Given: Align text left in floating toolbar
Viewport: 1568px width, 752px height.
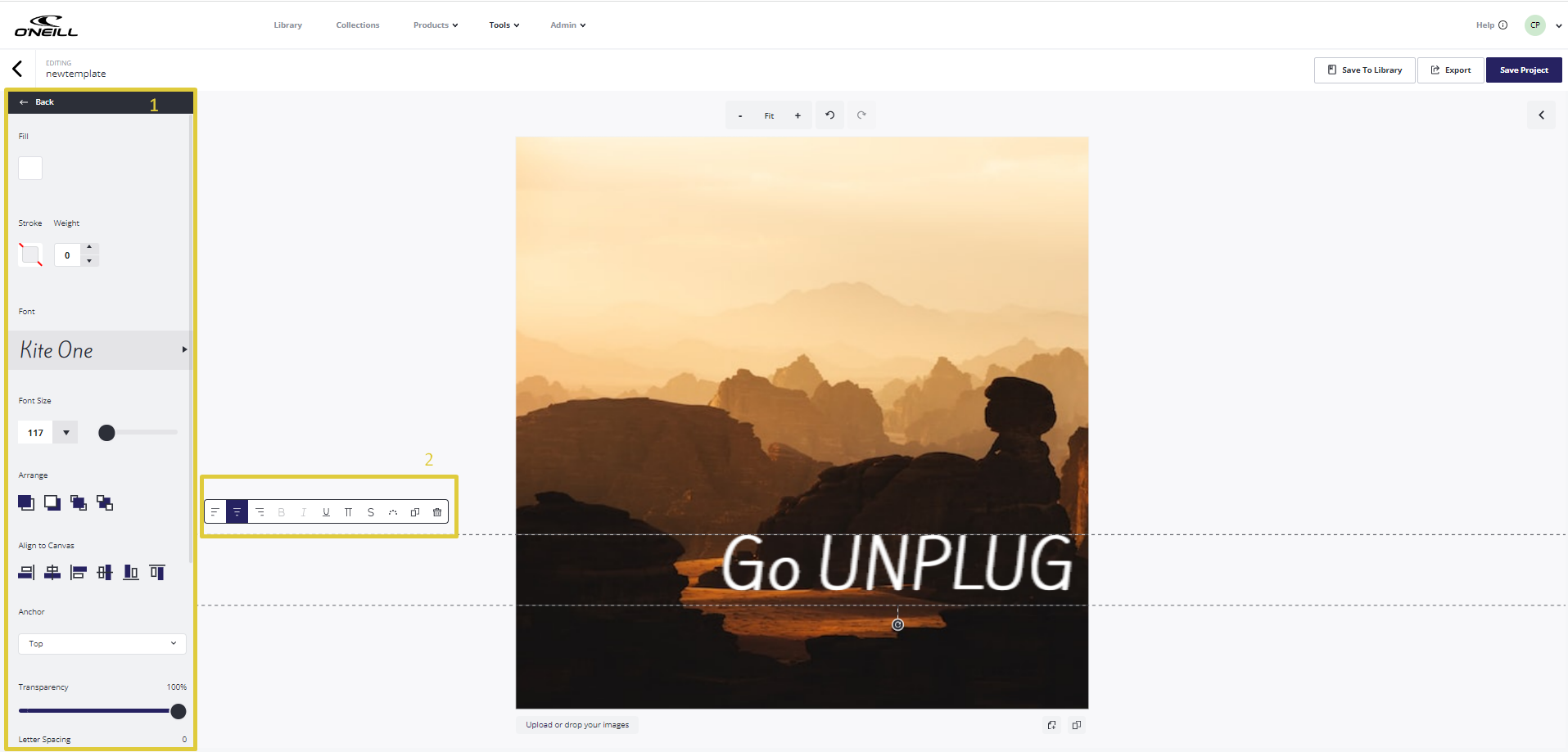Looking at the screenshot, I should (215, 512).
